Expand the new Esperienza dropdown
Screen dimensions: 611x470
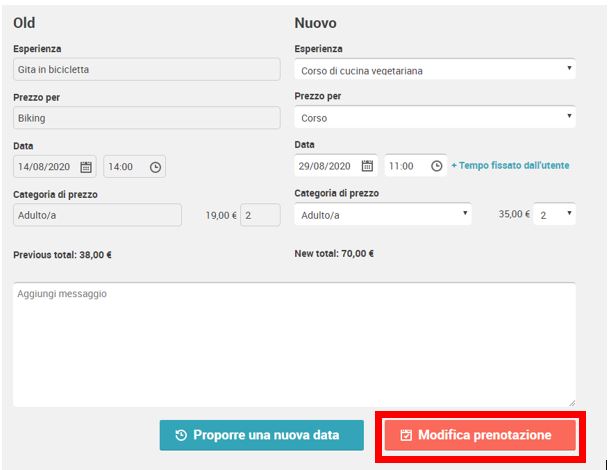pos(435,70)
